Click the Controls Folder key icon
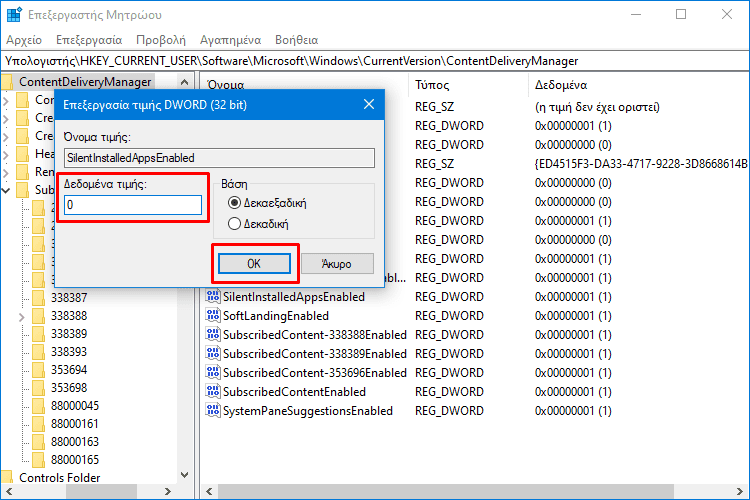The height and width of the screenshot is (500, 750). pos(7,478)
